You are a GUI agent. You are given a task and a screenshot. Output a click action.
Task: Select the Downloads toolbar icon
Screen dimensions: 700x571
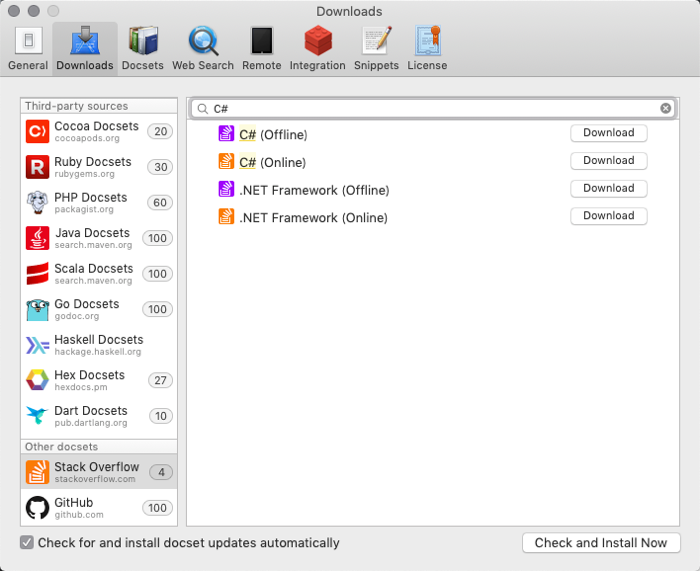[x=85, y=41]
